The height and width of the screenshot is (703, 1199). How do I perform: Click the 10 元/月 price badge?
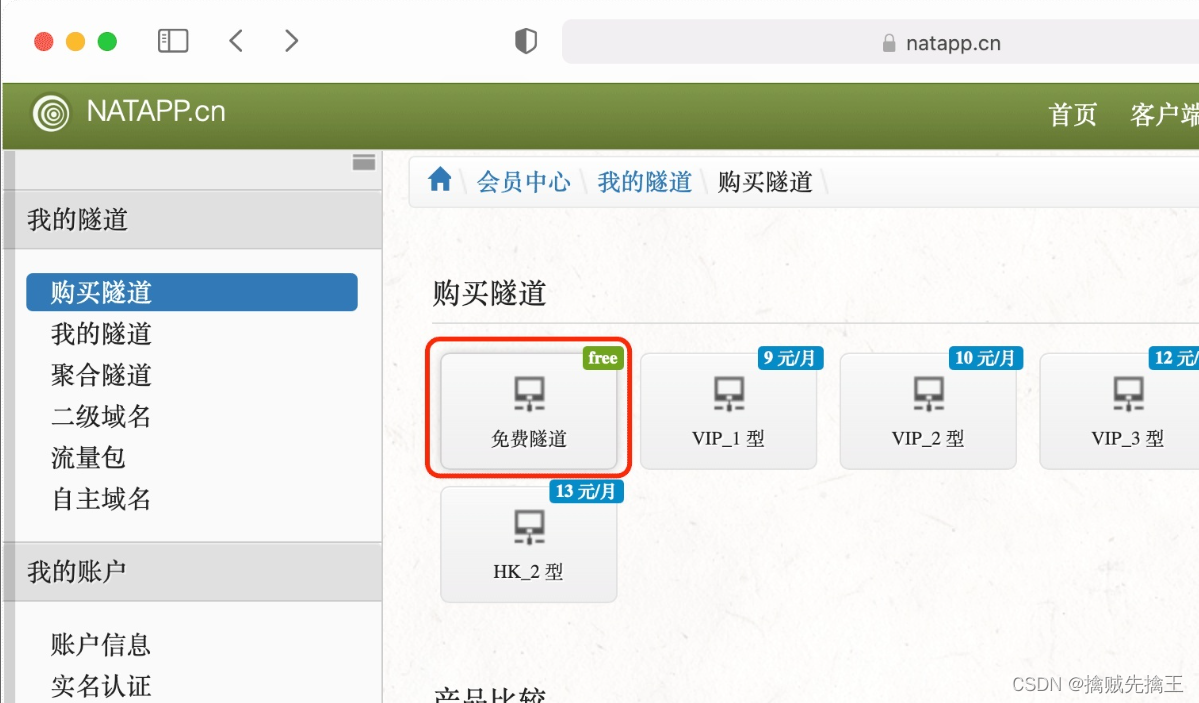click(986, 358)
